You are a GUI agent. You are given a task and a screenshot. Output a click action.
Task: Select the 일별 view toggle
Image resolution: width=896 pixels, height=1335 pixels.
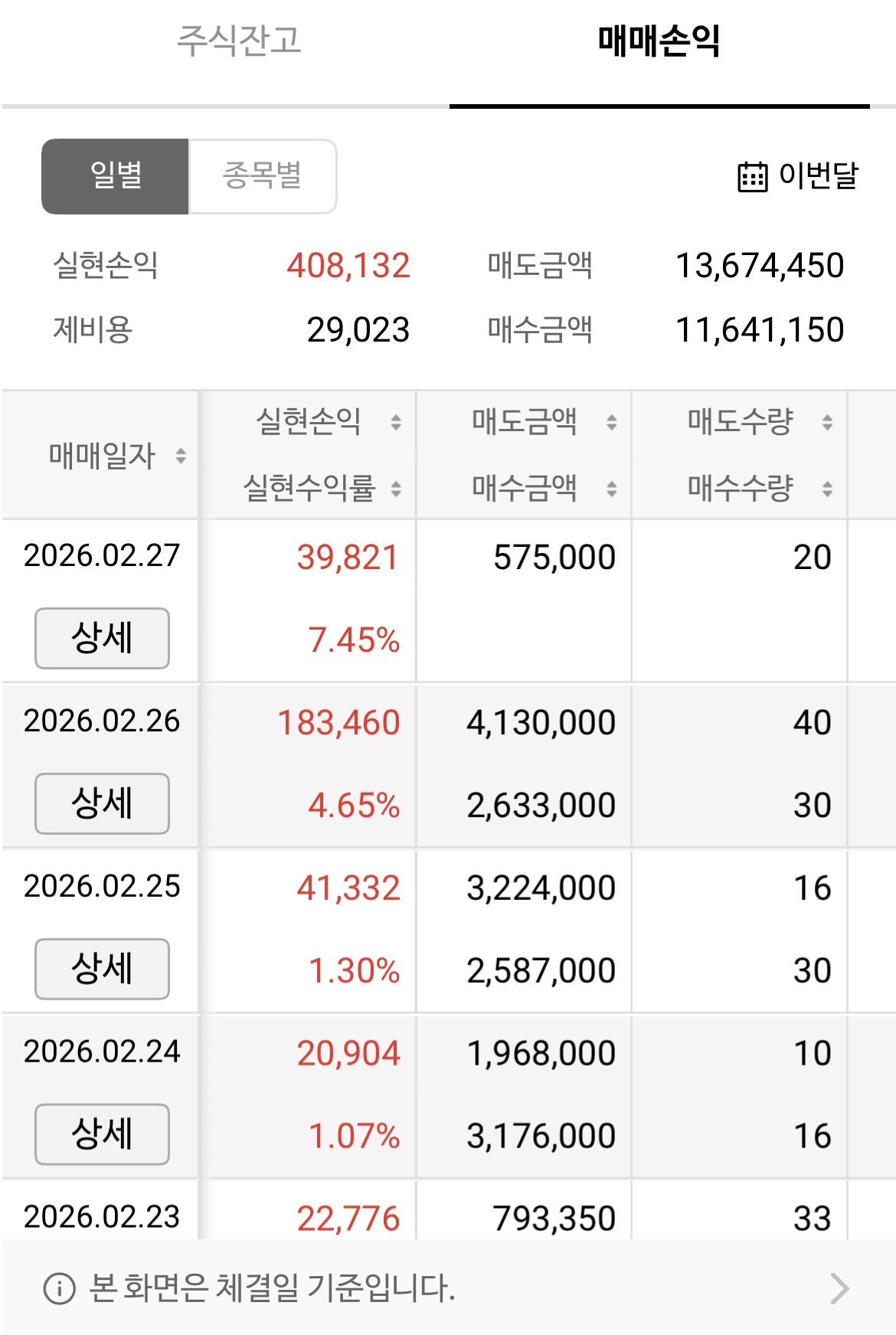pos(115,176)
